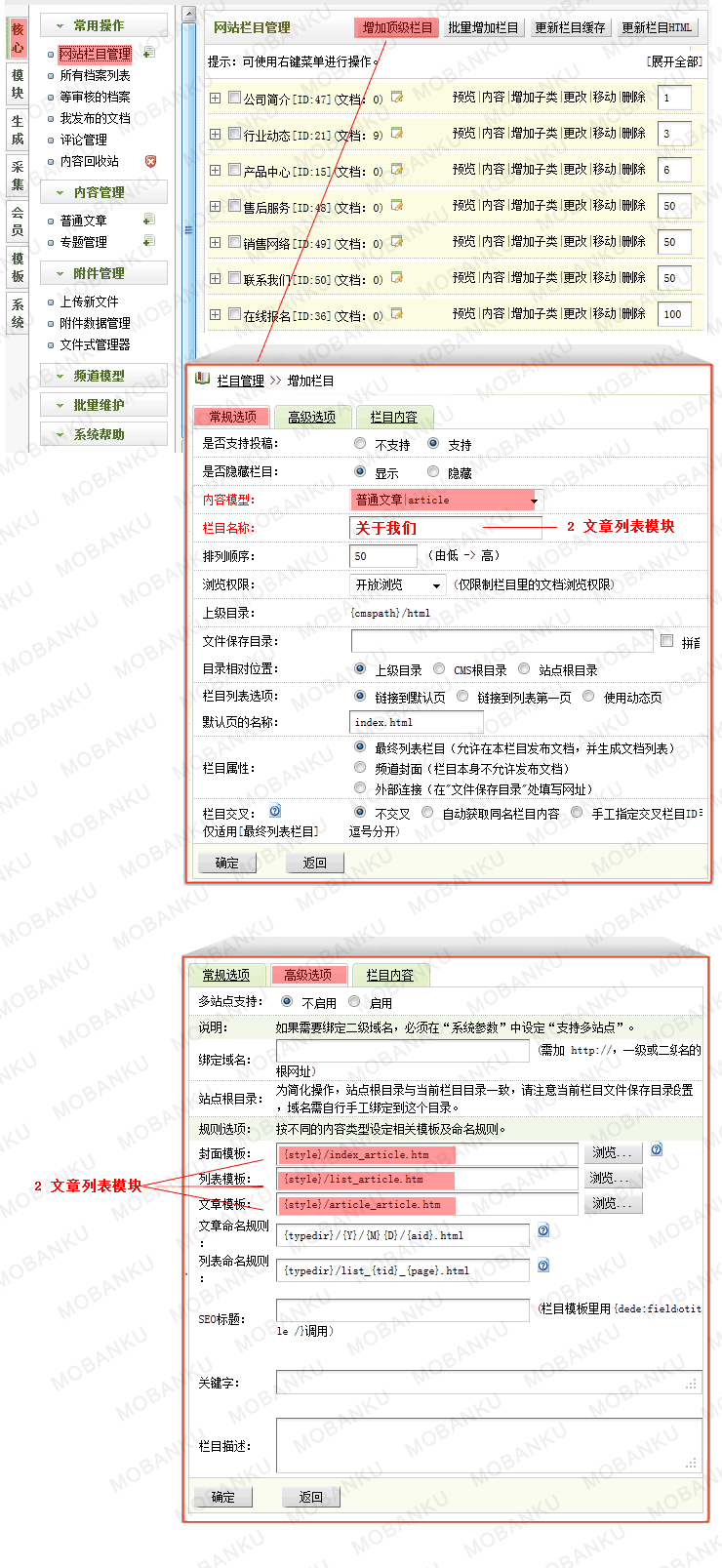
Task: Click the edit icon in 在线报名 row
Action: [397, 313]
